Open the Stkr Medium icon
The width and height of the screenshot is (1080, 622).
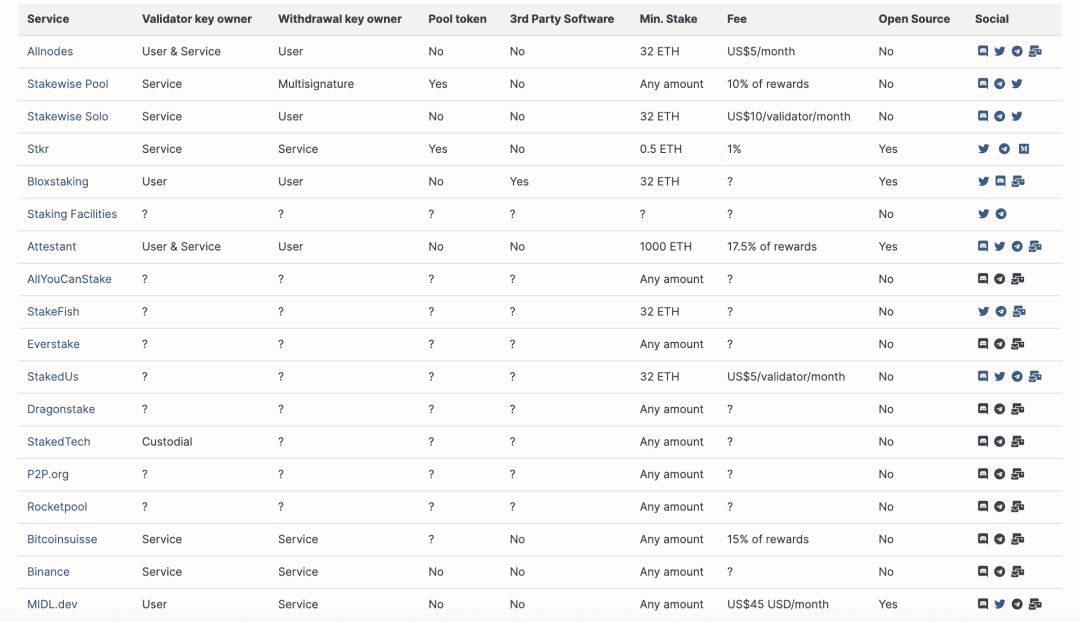click(1024, 149)
